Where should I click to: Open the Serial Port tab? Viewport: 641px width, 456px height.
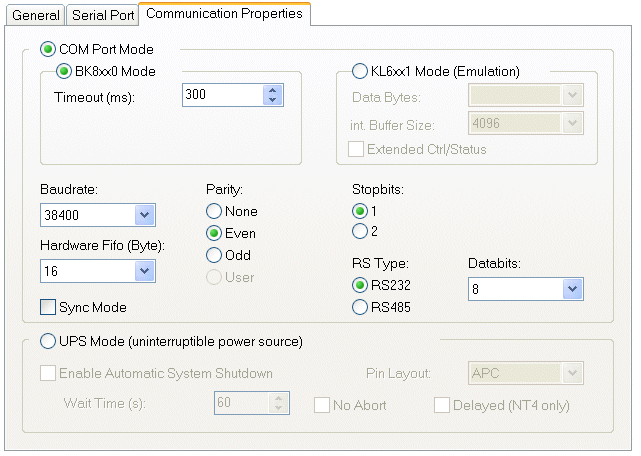(102, 15)
